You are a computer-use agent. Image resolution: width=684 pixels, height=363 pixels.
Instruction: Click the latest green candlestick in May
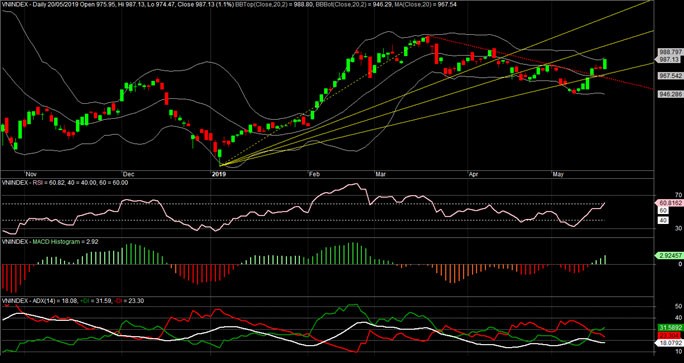pyautogui.click(x=605, y=64)
